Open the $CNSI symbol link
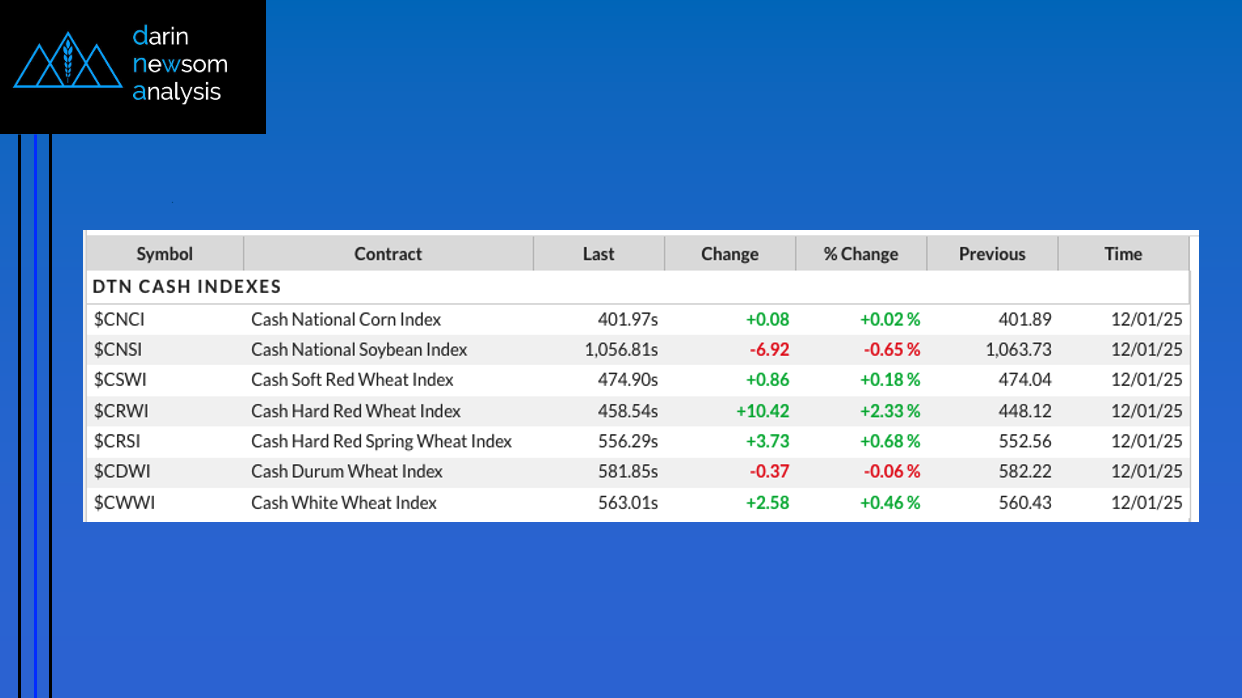1242x698 pixels. pyautogui.click(x=119, y=350)
